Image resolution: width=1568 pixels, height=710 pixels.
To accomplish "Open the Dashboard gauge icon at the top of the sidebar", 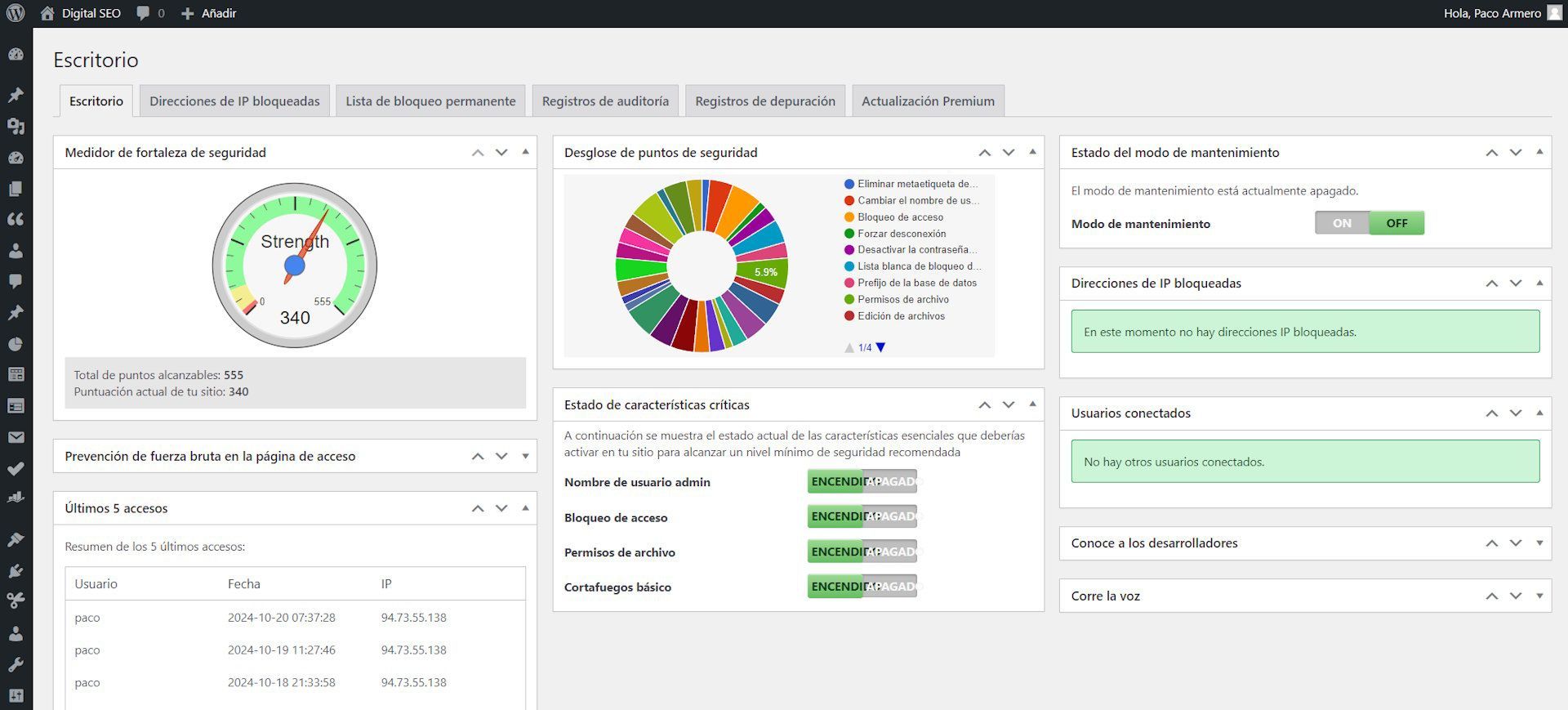I will tap(16, 55).
